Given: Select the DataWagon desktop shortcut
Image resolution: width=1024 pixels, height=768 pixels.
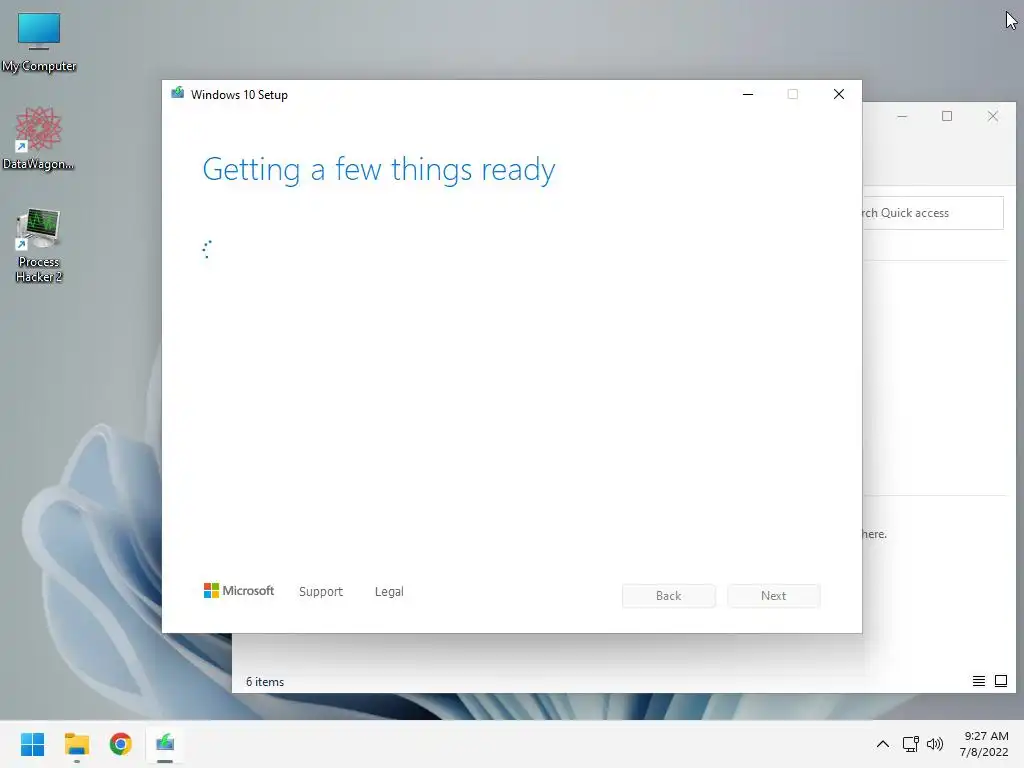Looking at the screenshot, I should click(x=39, y=138).
